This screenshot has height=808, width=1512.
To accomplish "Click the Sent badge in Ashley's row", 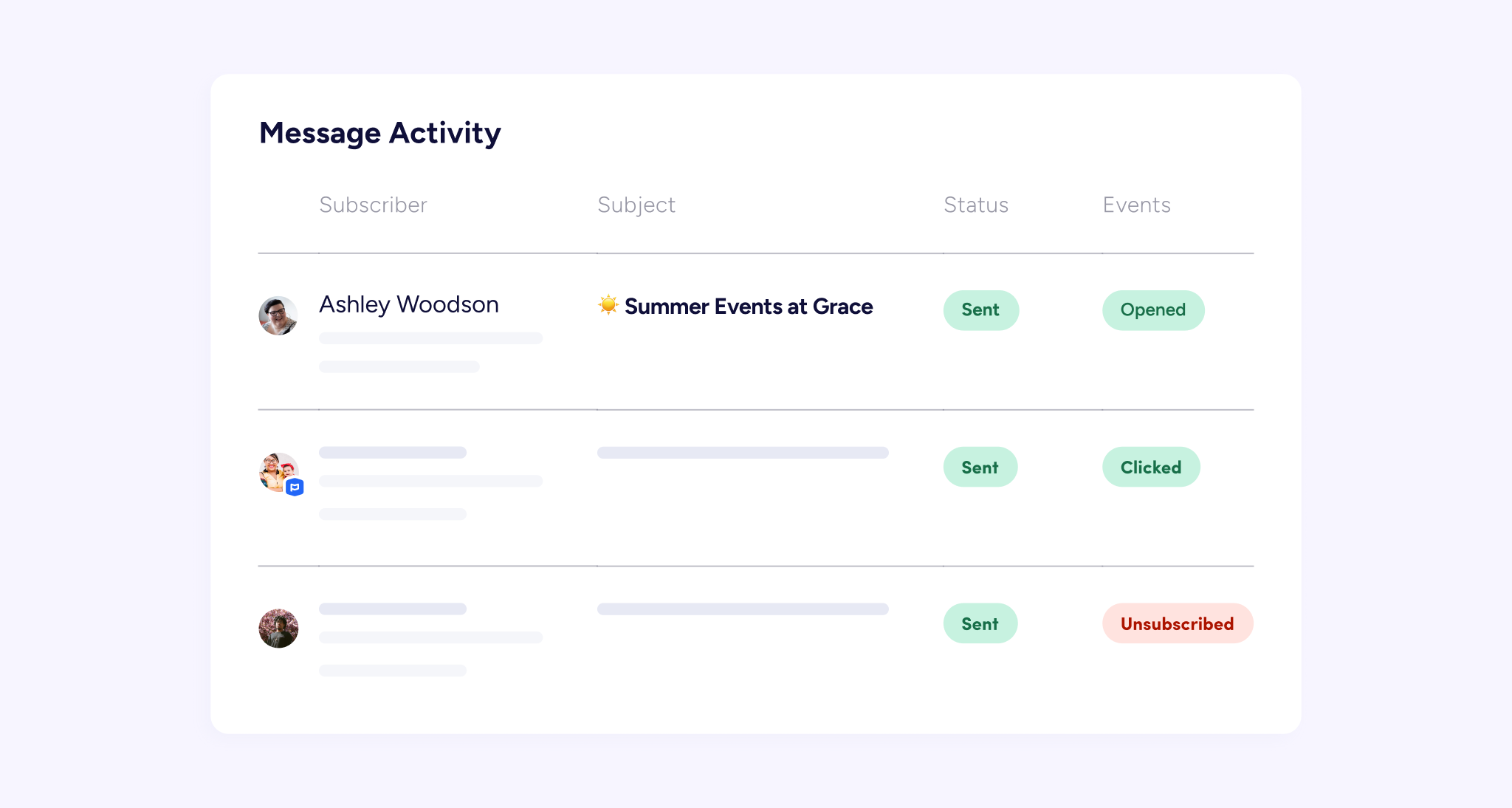I will [980, 310].
